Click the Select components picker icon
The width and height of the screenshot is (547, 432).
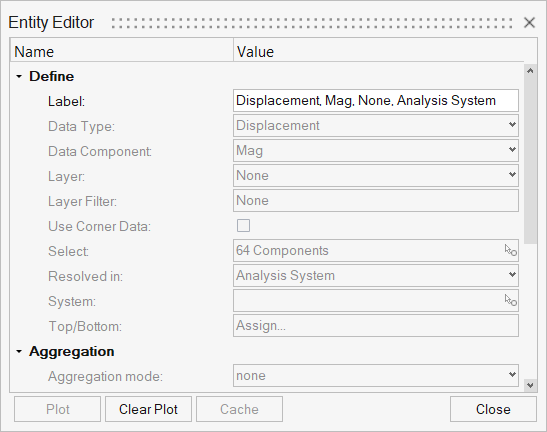coord(510,250)
